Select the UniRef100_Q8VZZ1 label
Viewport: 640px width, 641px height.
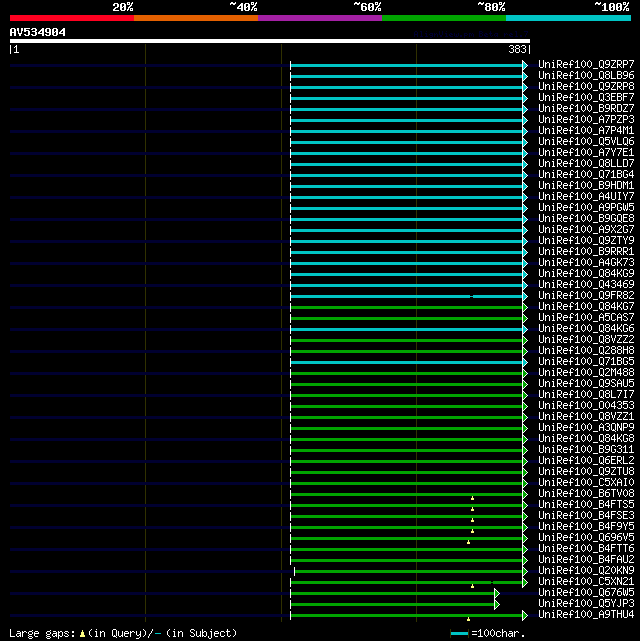tap(586, 417)
